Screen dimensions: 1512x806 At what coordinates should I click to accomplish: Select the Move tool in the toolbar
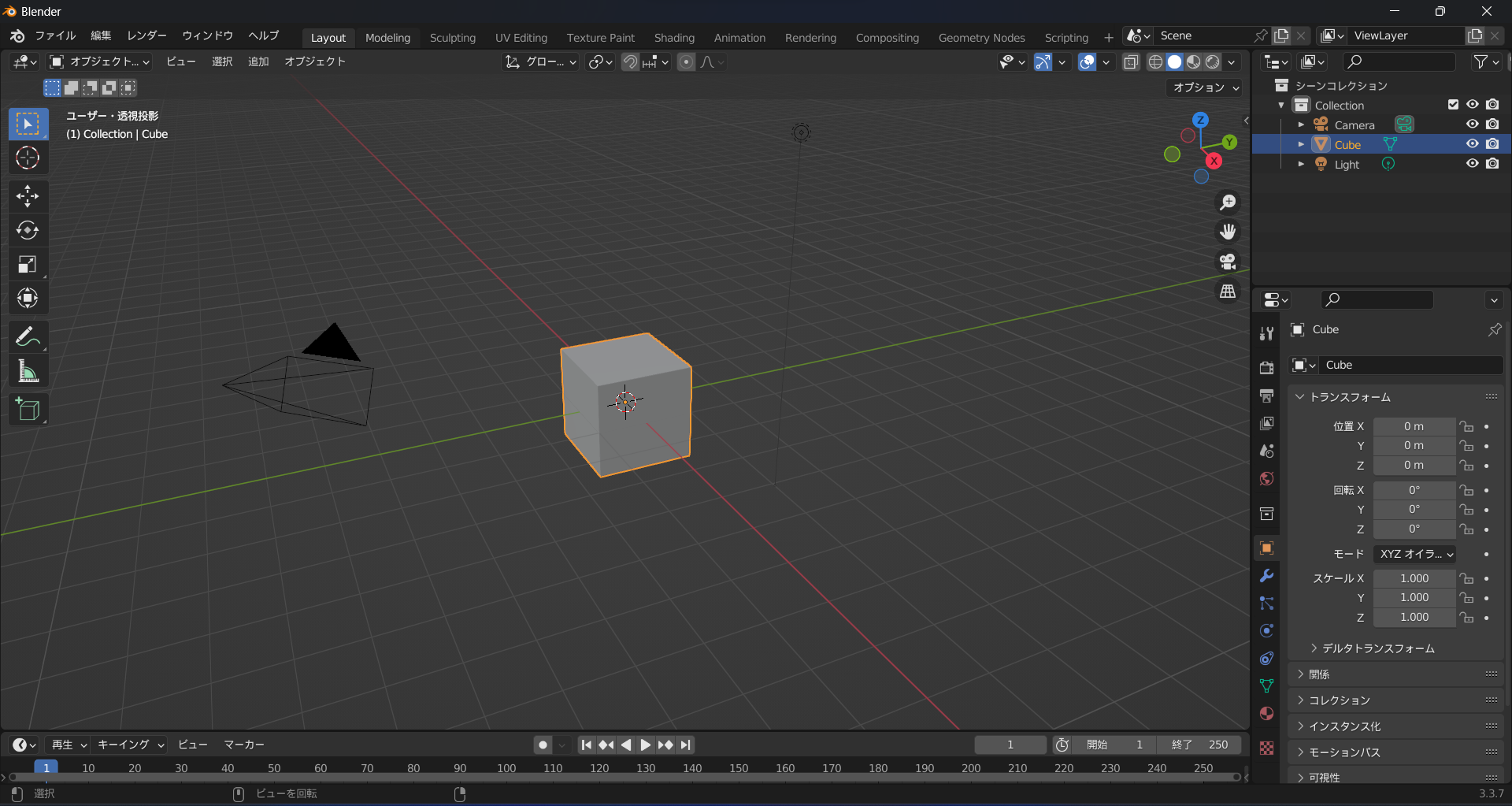click(28, 195)
